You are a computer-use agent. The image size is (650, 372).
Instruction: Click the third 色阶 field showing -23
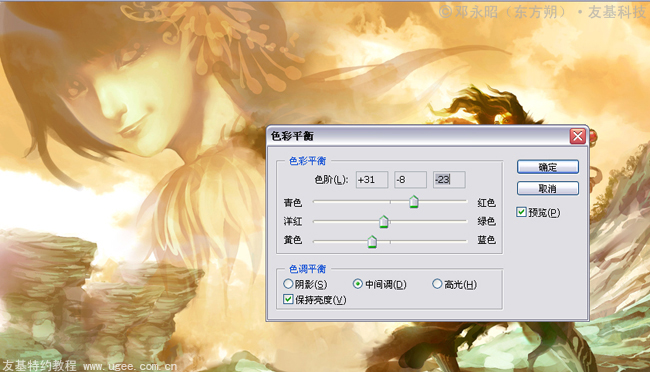pyautogui.click(x=449, y=180)
